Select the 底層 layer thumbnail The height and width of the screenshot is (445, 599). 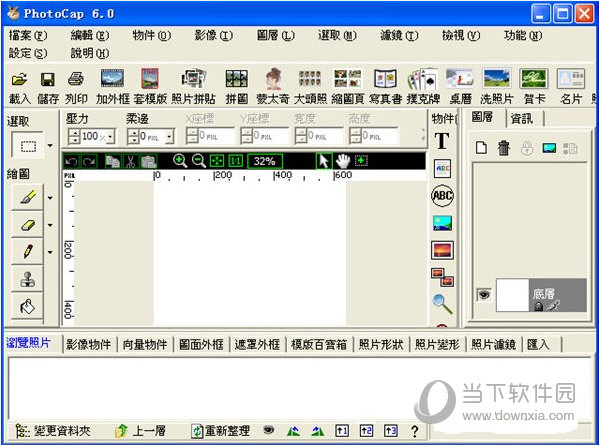point(512,295)
